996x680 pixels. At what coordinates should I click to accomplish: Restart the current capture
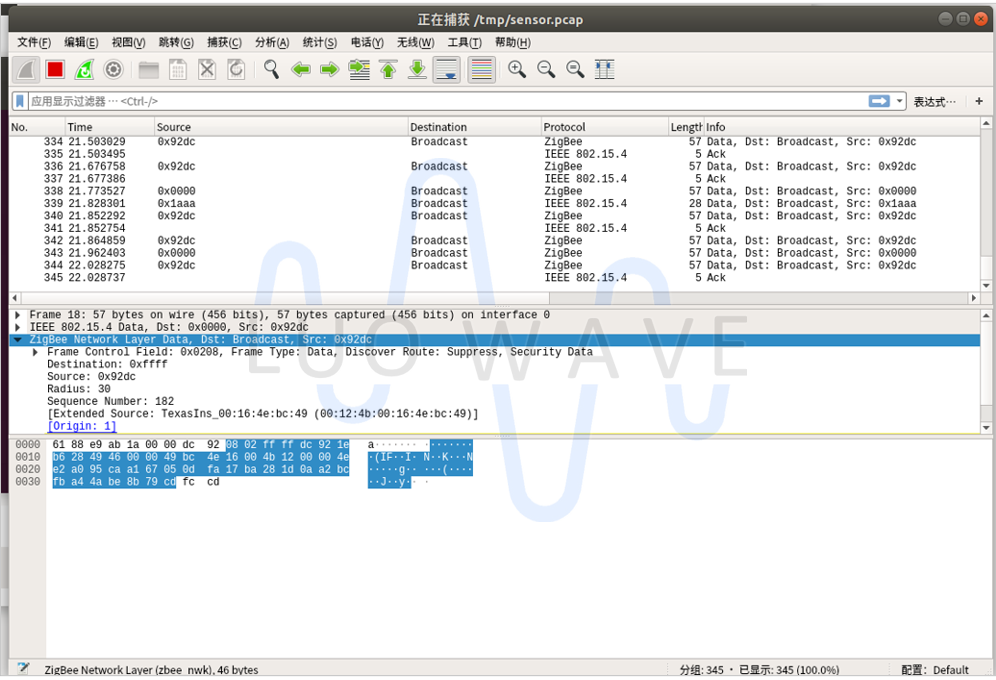pyautogui.click(x=84, y=69)
